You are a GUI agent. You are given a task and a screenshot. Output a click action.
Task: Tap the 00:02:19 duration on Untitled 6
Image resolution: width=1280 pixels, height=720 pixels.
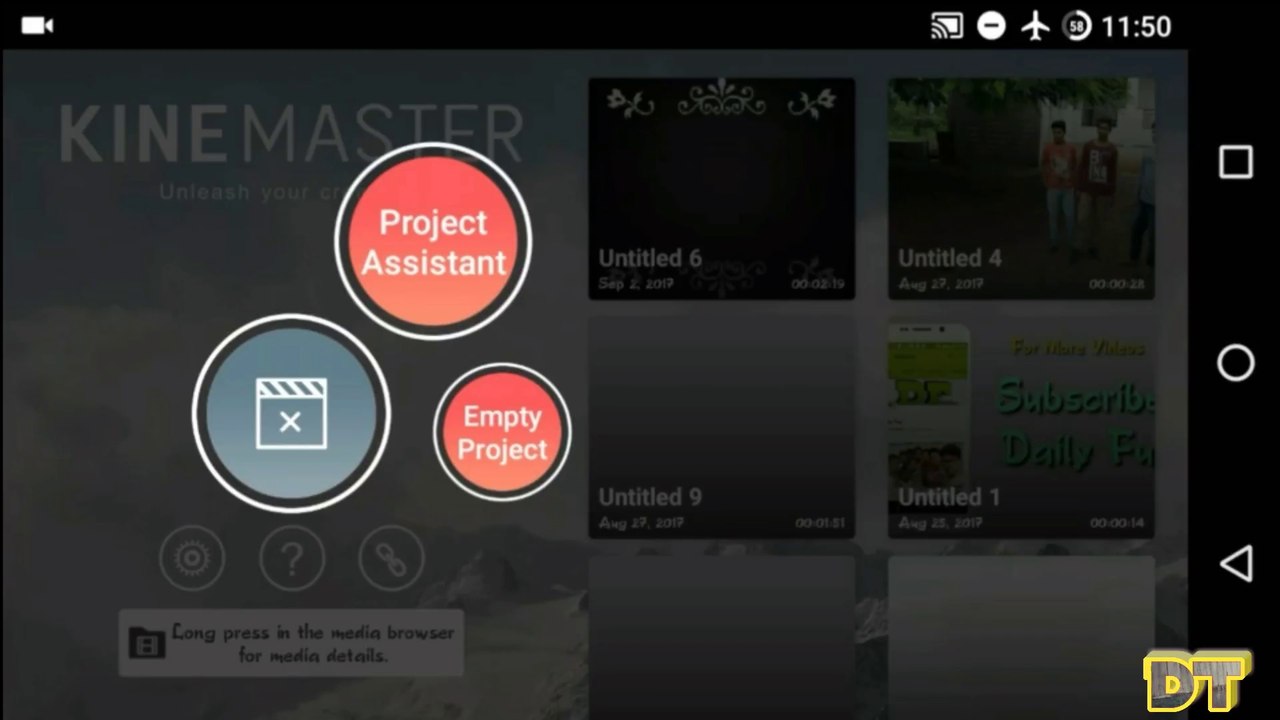(x=817, y=284)
